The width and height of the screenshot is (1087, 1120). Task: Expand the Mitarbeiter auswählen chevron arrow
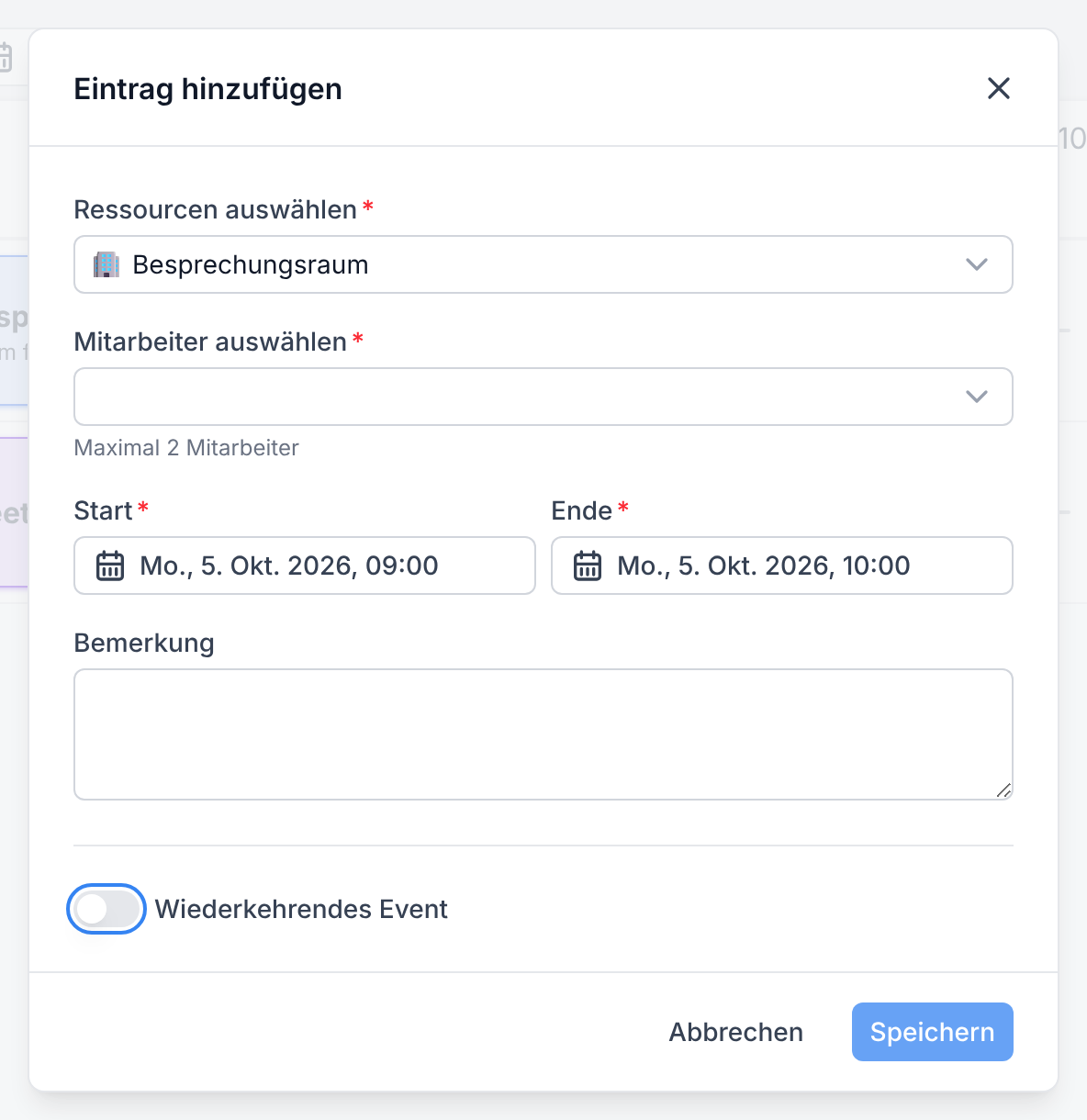pos(977,397)
